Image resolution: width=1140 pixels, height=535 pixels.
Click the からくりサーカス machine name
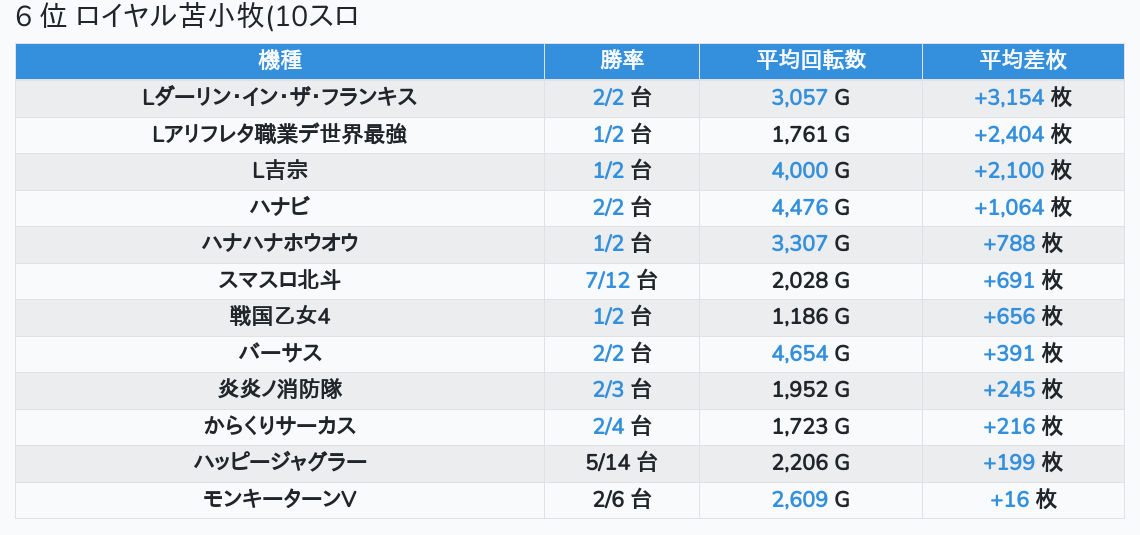280,427
